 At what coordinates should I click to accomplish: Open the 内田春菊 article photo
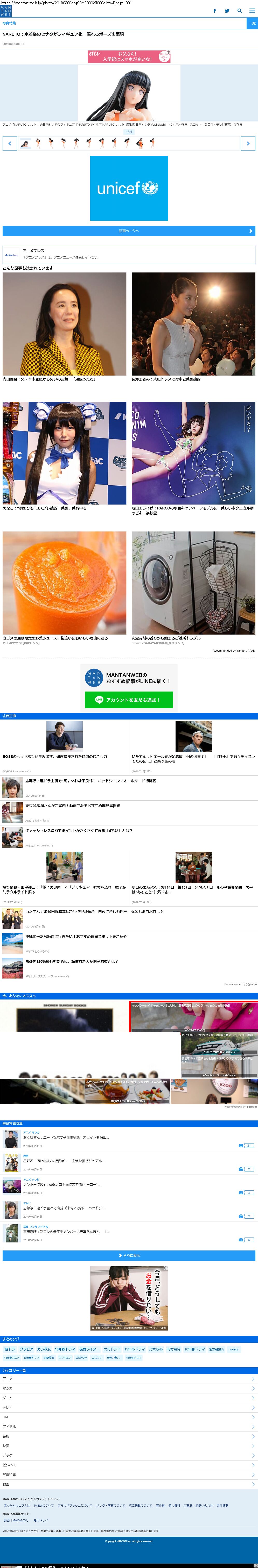coord(65,324)
